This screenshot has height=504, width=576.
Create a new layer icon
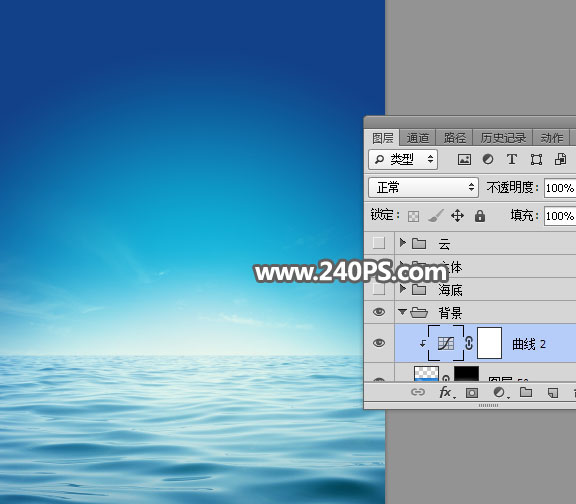pyautogui.click(x=553, y=393)
